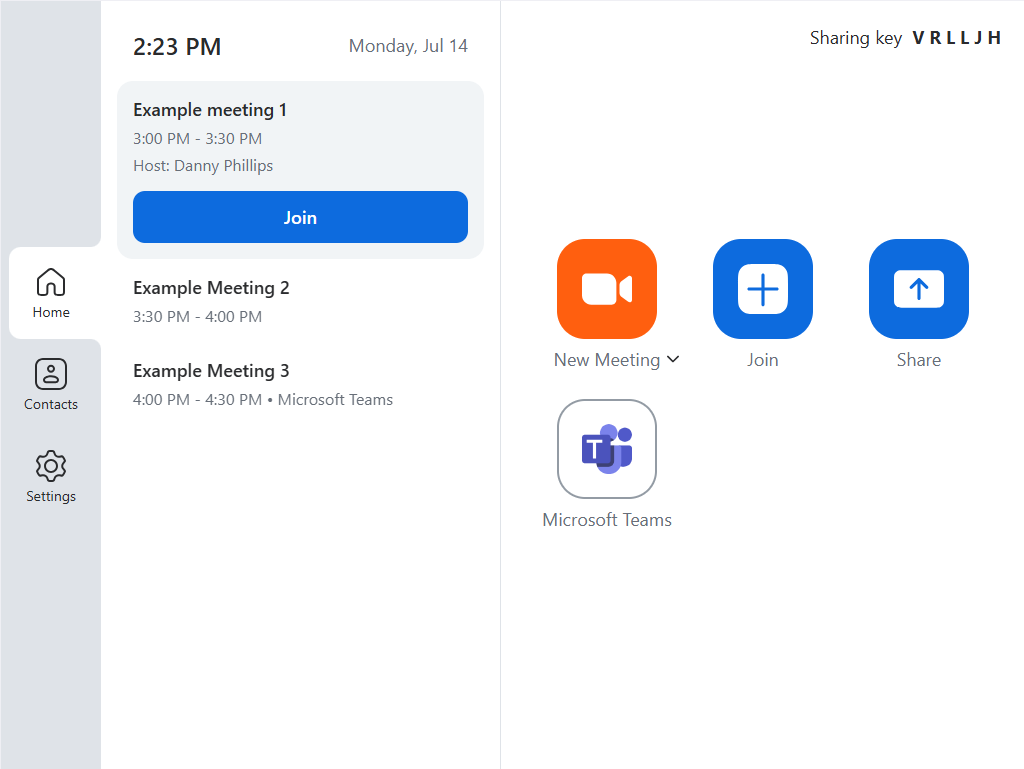Viewport: 1024px width, 769px height.
Task: Click the Home tab label
Action: (x=51, y=312)
